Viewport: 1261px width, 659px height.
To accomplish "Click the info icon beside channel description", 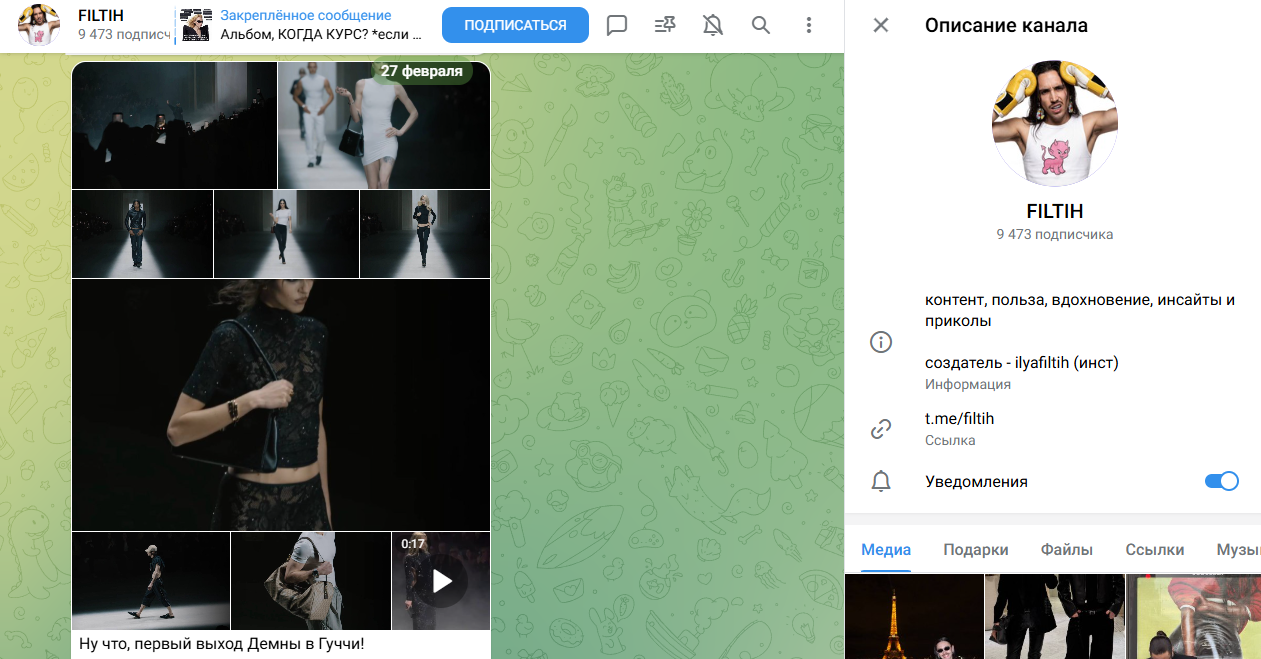I will click(x=881, y=342).
